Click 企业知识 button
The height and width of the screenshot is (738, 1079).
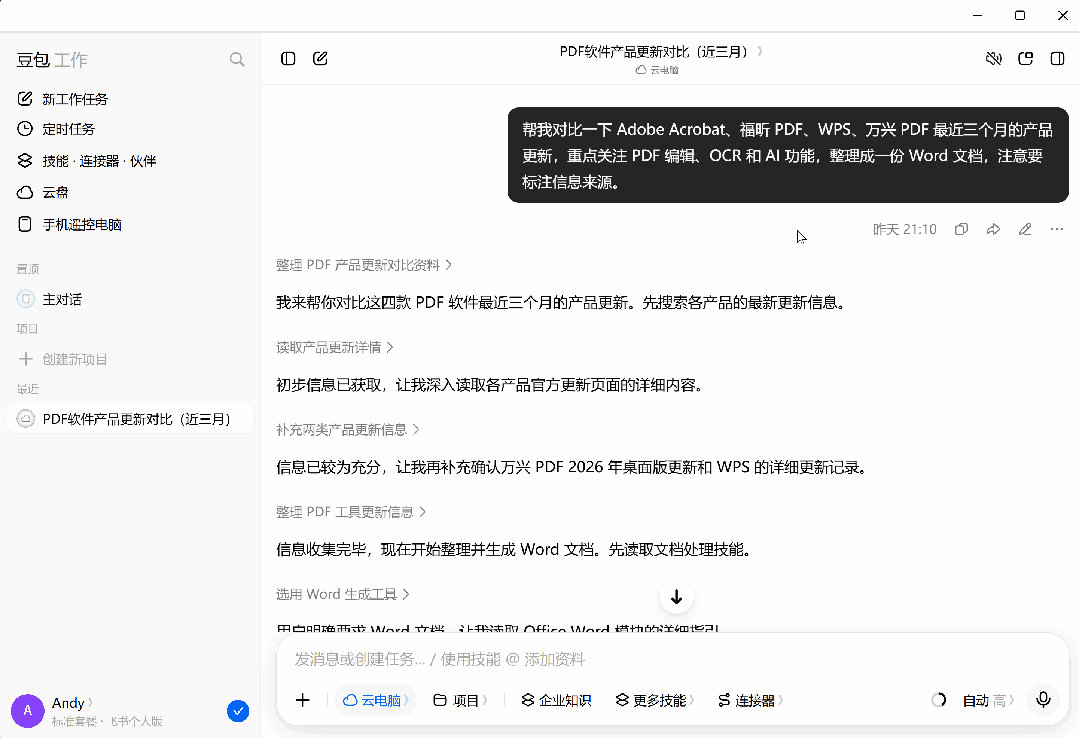point(556,700)
